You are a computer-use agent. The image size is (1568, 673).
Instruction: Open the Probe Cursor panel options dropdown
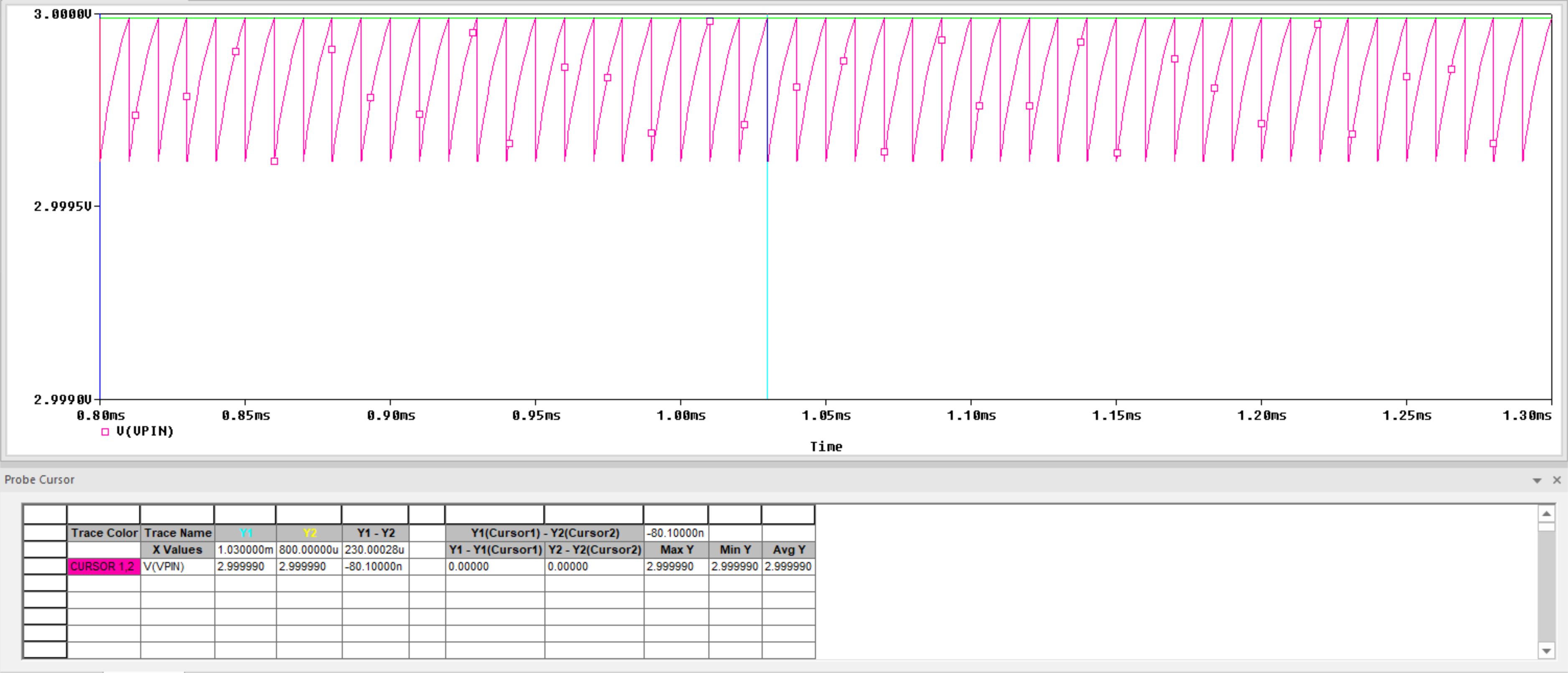pyautogui.click(x=1537, y=481)
